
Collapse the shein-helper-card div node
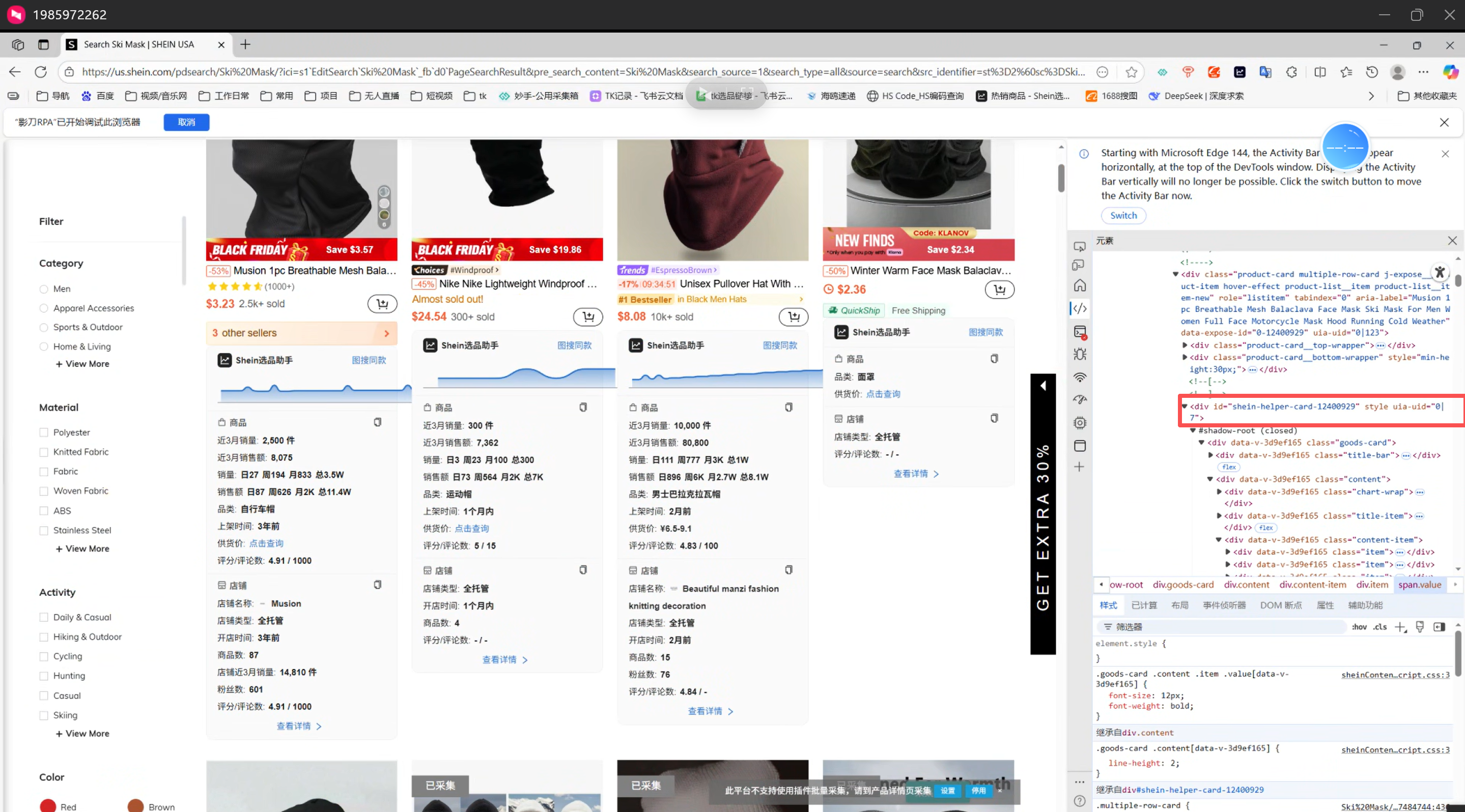(x=1184, y=407)
